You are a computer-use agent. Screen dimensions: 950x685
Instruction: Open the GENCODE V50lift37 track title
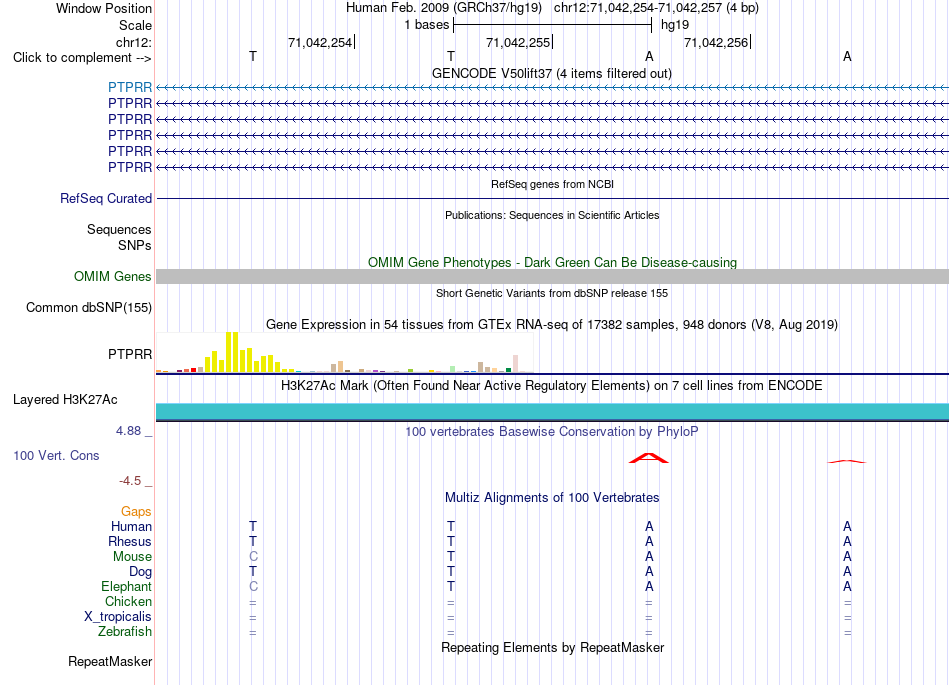point(551,74)
